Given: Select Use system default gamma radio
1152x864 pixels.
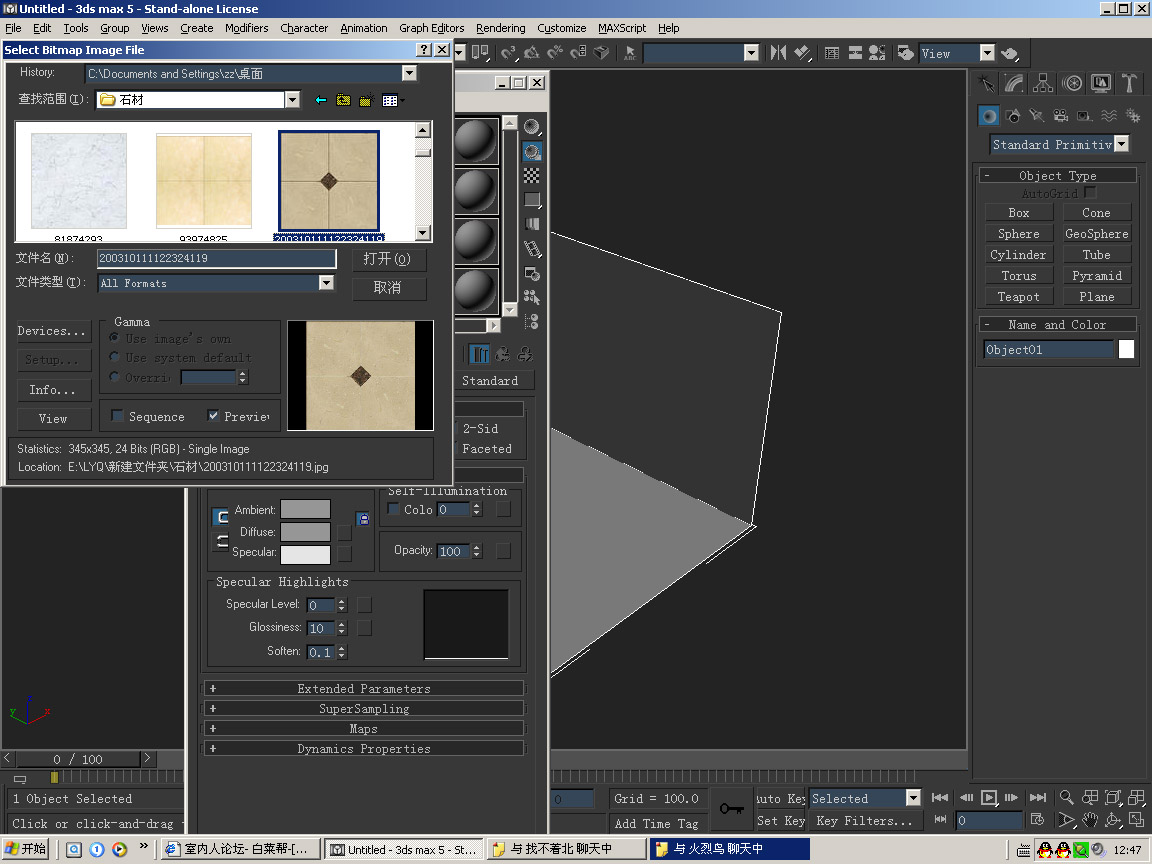Looking at the screenshot, I should click(x=115, y=356).
